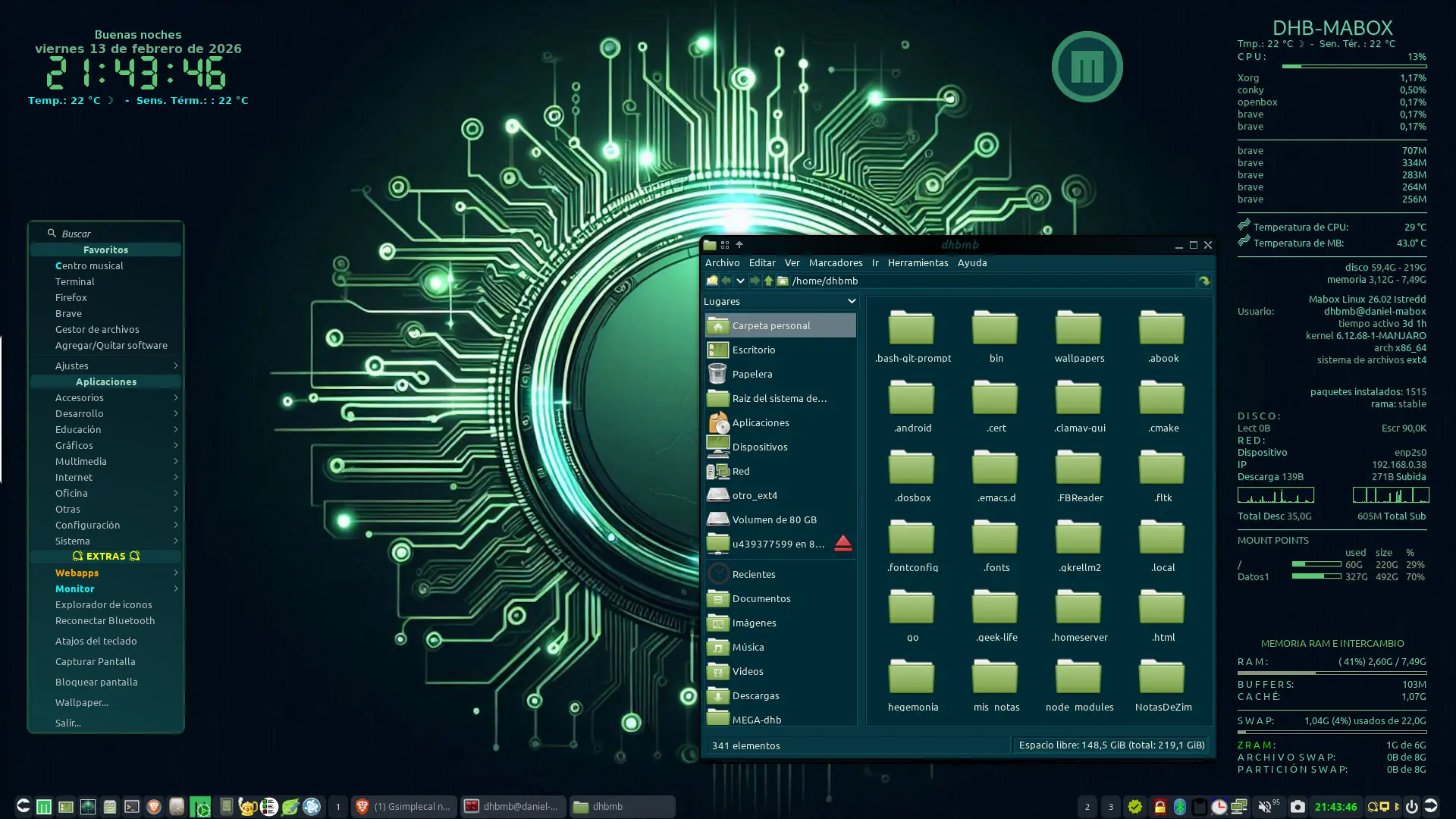Open the Lugares side pane dropdown
Image resolution: width=1456 pixels, height=819 pixels.
[851, 301]
